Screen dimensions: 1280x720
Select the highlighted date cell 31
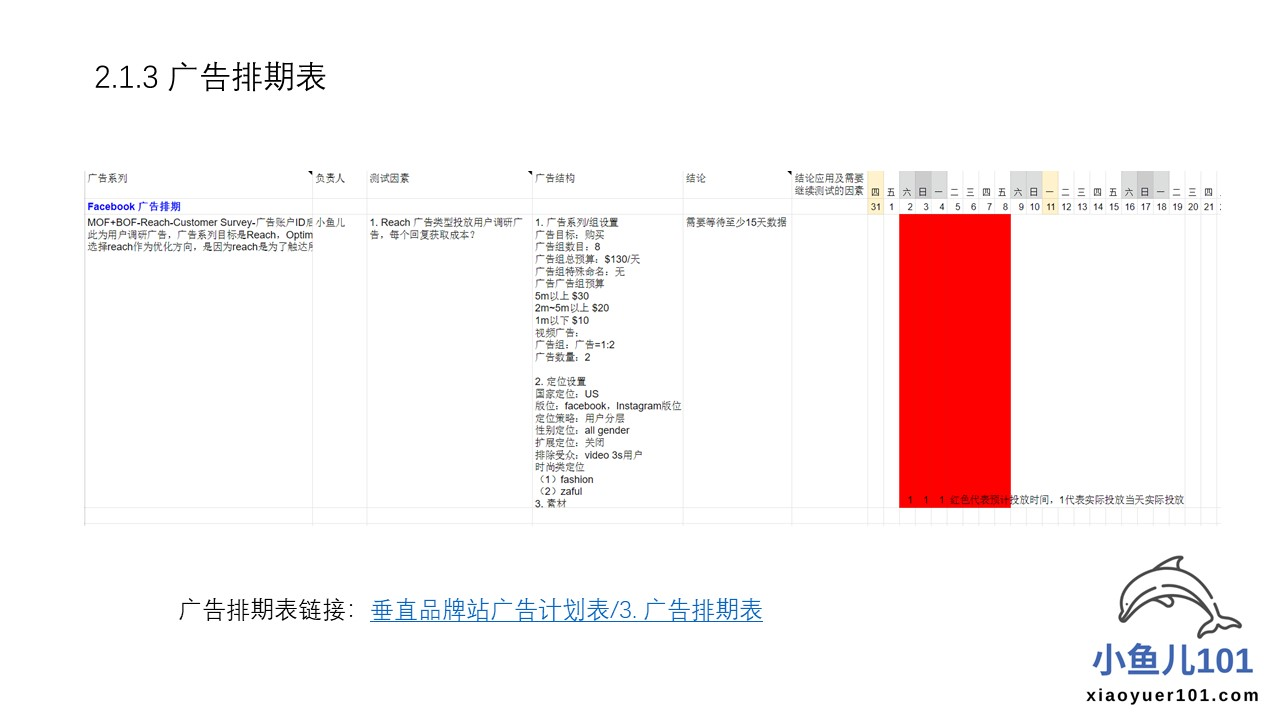(875, 207)
